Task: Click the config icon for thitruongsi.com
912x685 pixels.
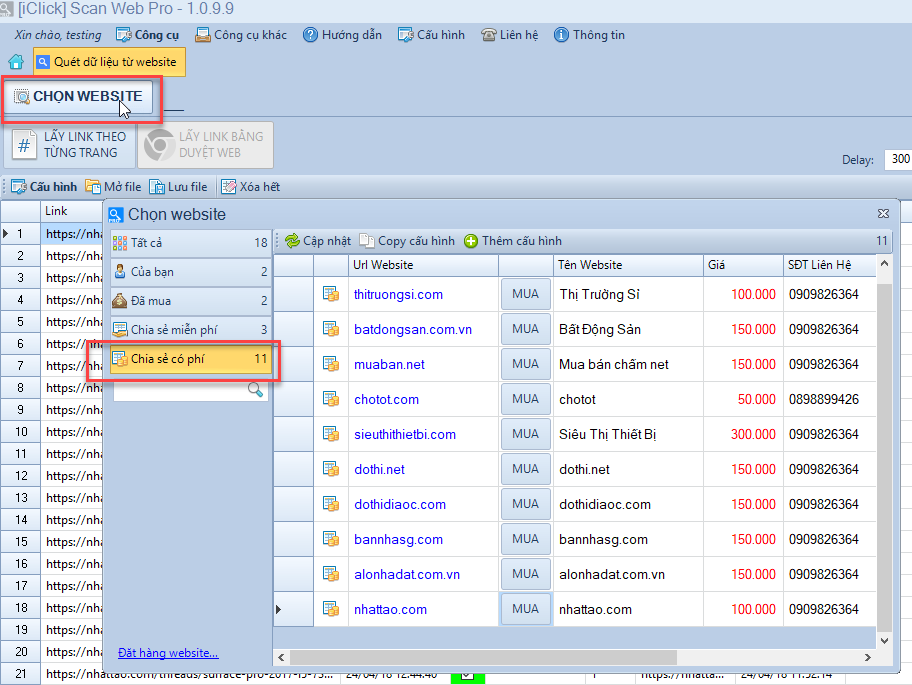Action: click(x=331, y=294)
